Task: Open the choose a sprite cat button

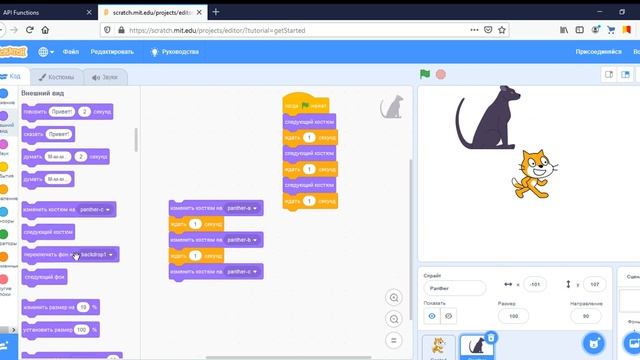Action: [x=593, y=343]
